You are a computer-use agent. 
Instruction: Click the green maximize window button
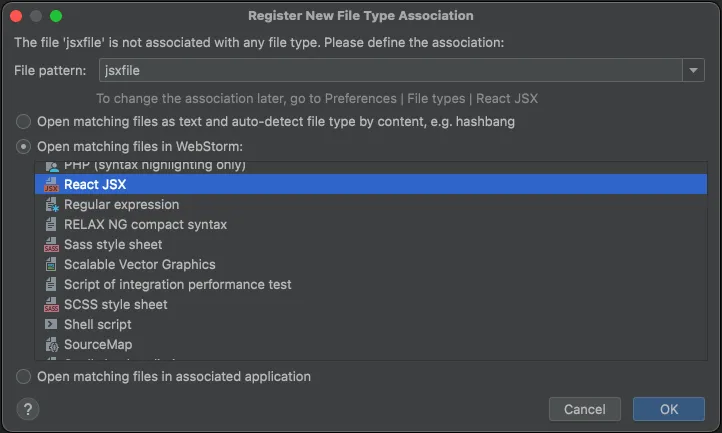[56, 16]
